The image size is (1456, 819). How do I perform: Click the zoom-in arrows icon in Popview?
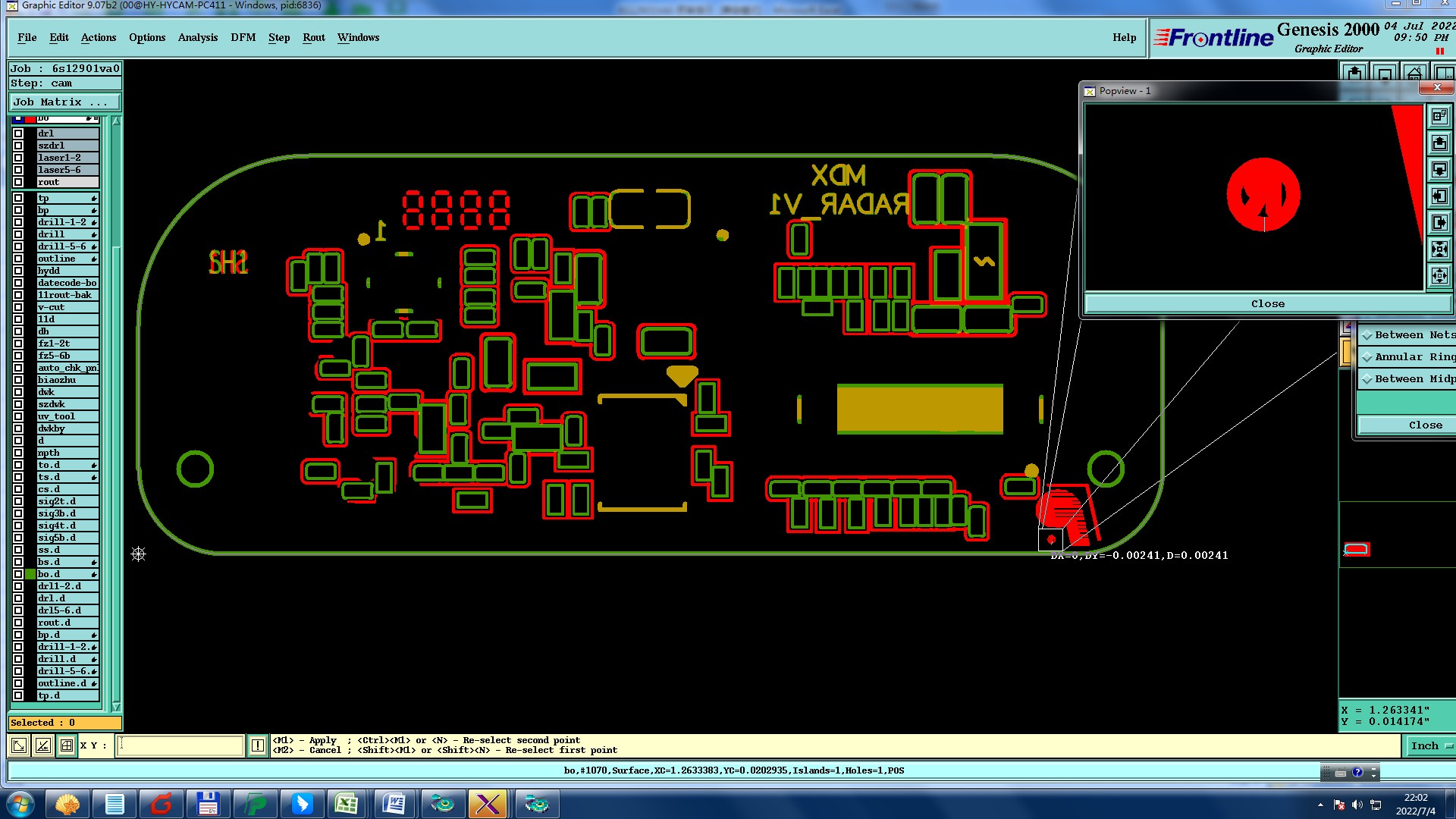pos(1439,249)
